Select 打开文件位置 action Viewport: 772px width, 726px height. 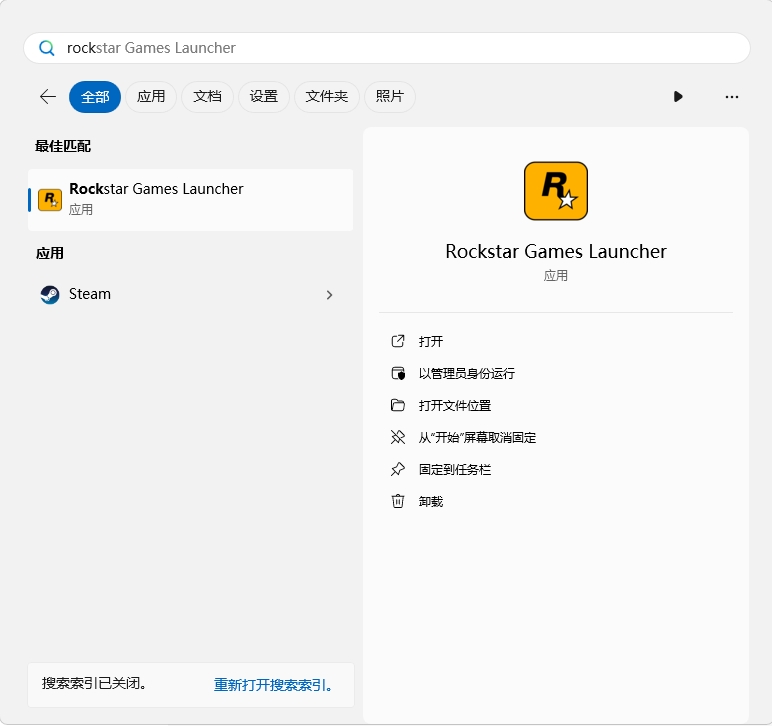454,405
